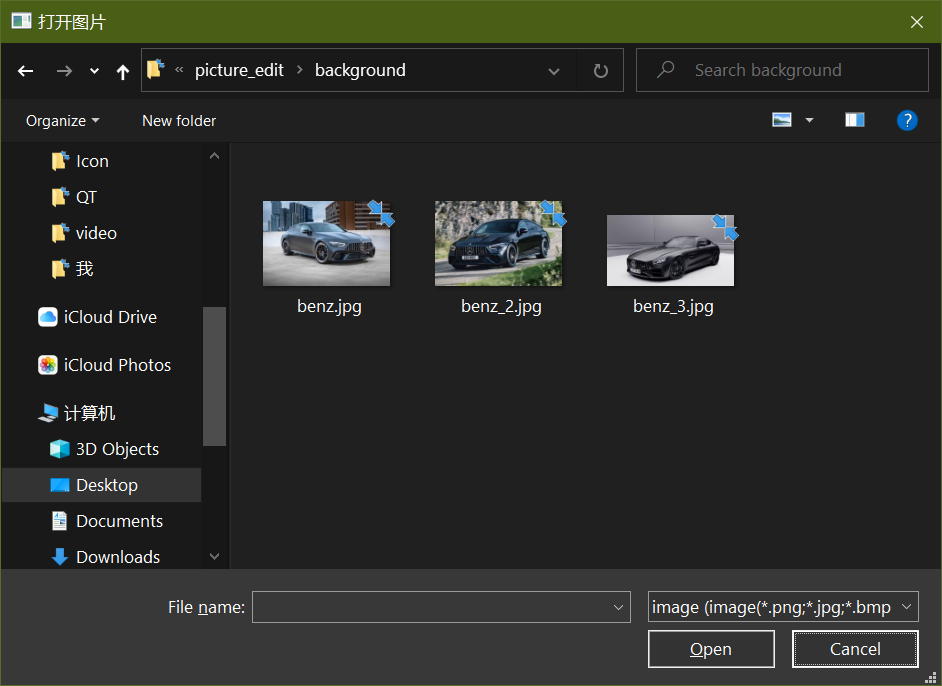
Task: Click the Downloads arrow icon
Action: click(x=59, y=557)
